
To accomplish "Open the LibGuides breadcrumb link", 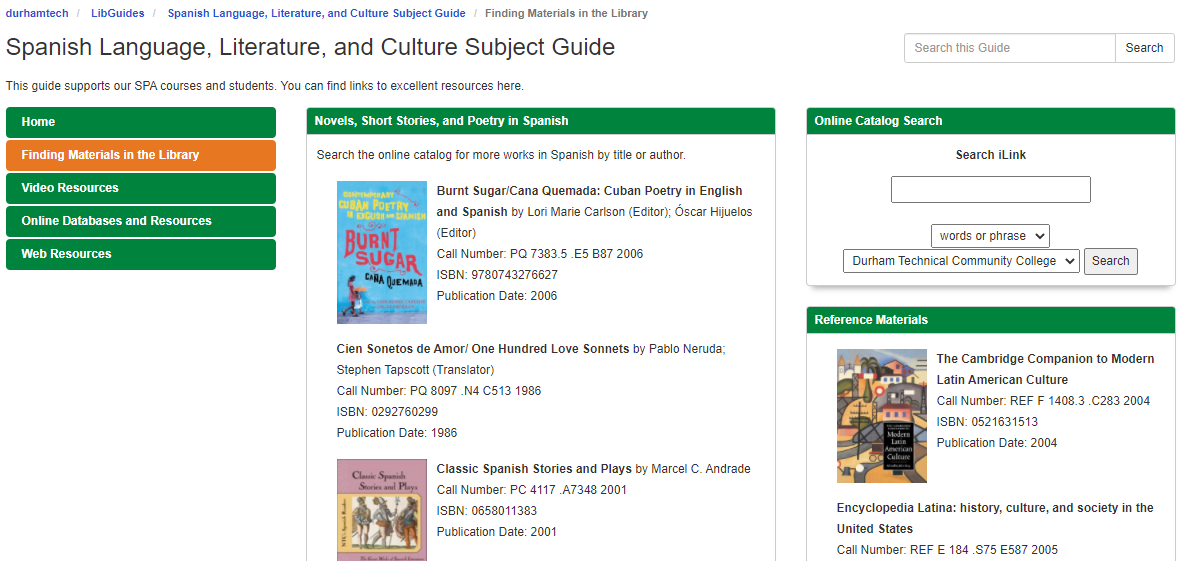I will coord(117,13).
